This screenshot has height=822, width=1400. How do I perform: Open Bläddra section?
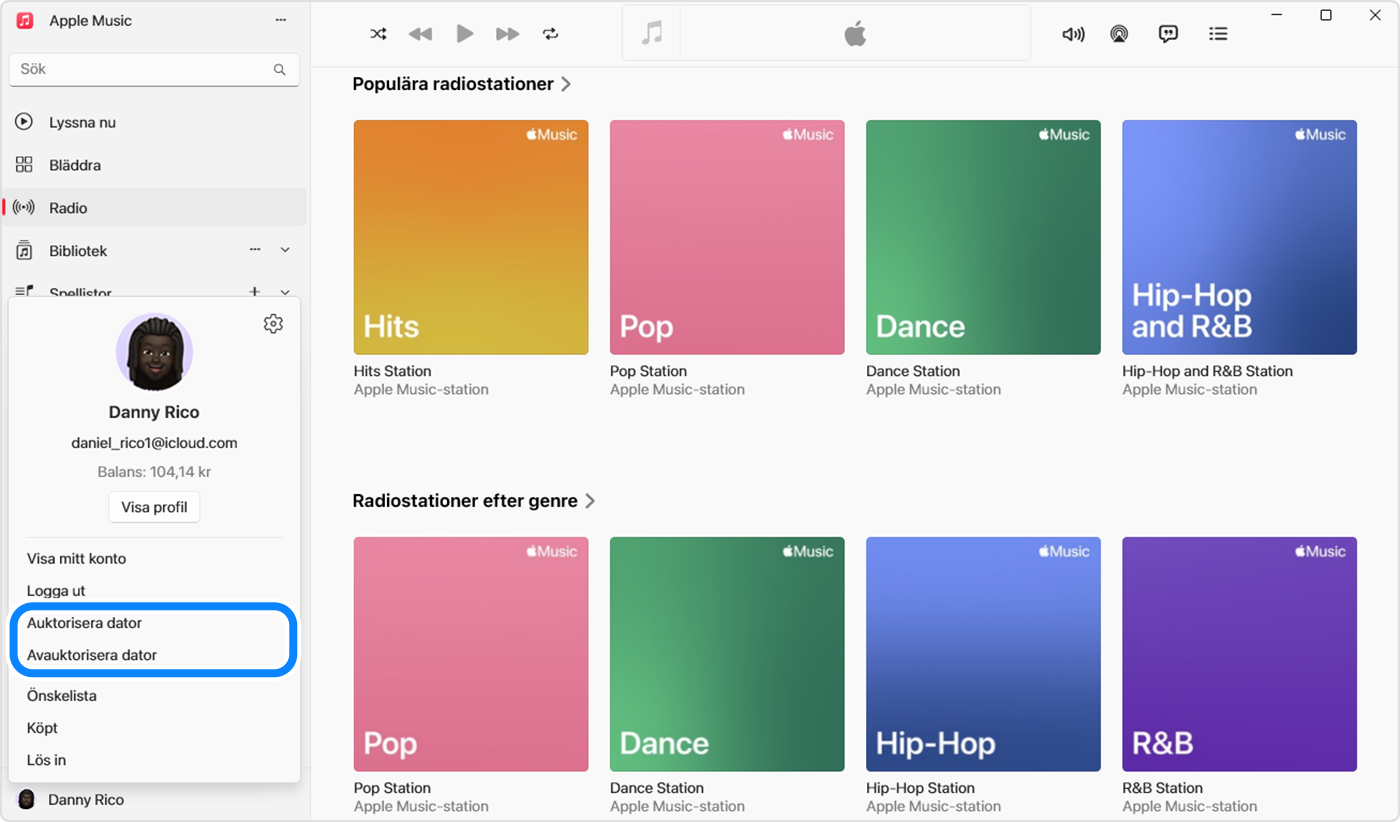pyautogui.click(x=154, y=165)
